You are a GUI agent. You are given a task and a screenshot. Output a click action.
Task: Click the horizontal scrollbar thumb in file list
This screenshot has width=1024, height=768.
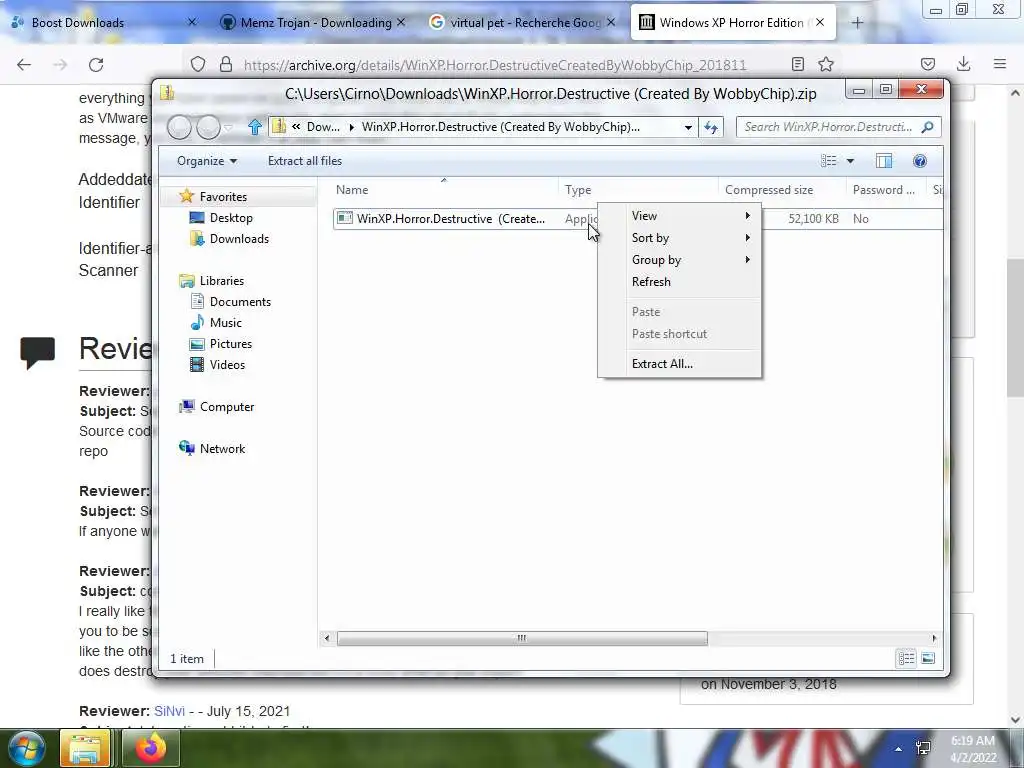522,638
